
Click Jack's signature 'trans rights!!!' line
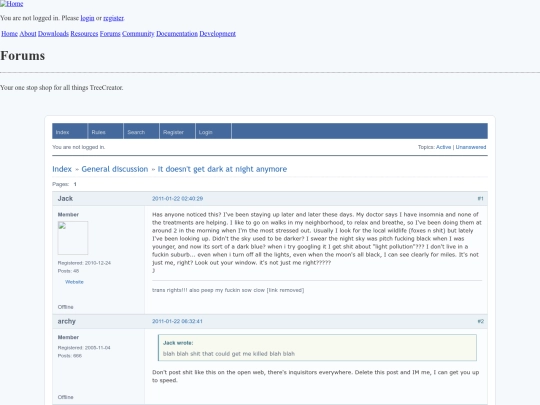click(228, 290)
